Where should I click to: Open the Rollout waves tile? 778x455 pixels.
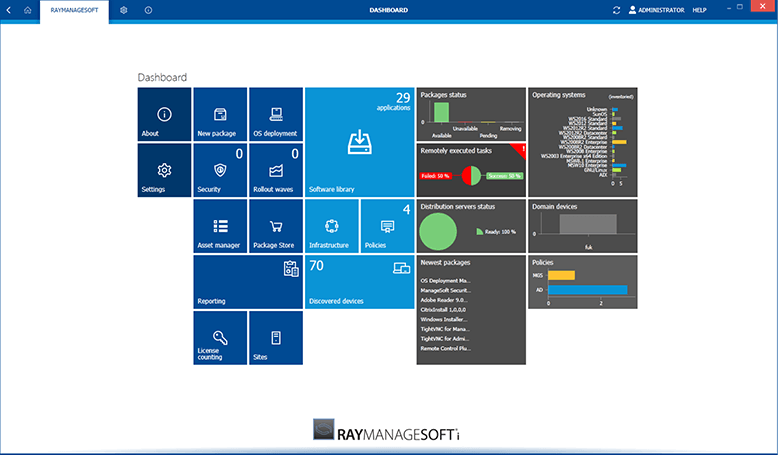point(276,170)
